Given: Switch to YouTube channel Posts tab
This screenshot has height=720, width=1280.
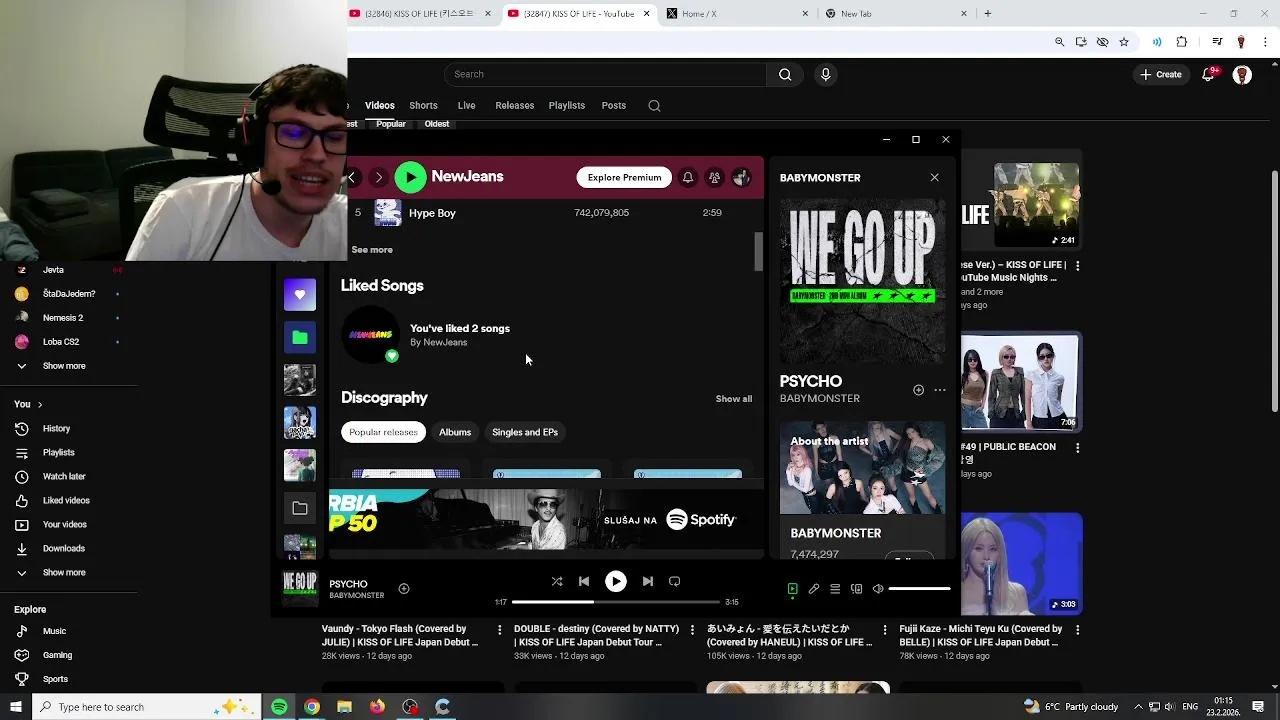Looking at the screenshot, I should pos(614,105).
